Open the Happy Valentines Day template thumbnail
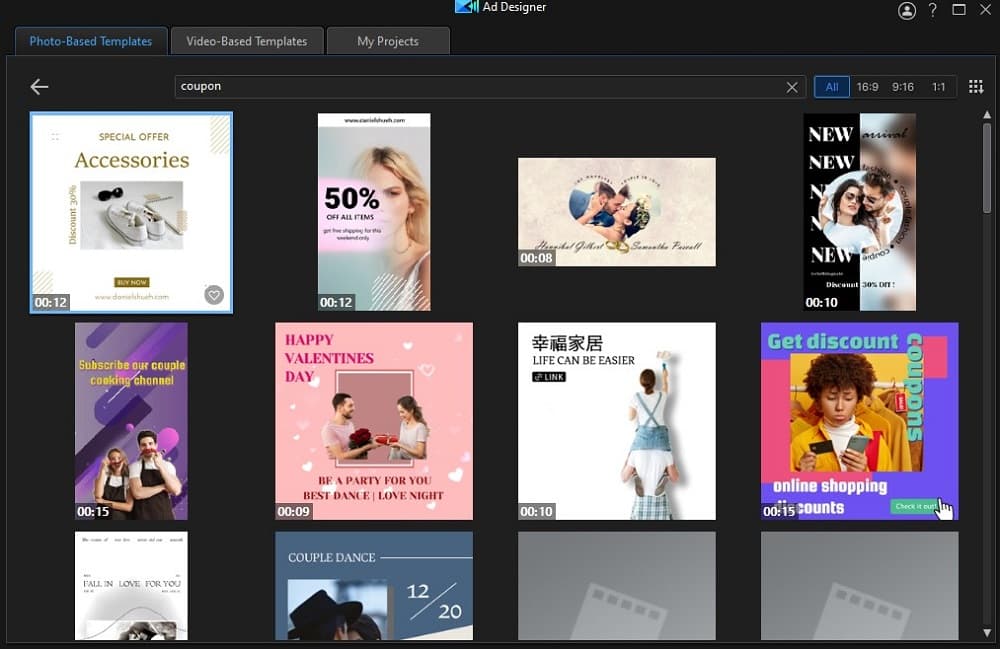 tap(373, 420)
